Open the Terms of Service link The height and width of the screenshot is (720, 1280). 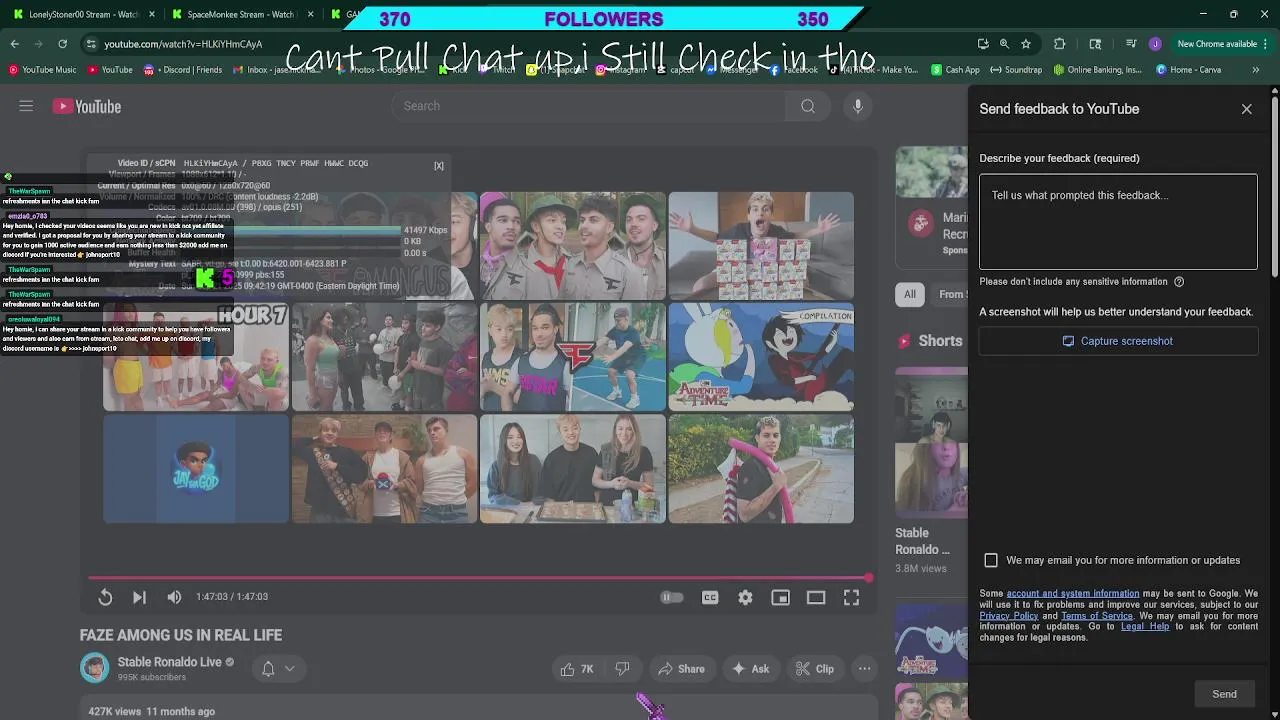[x=1097, y=615]
